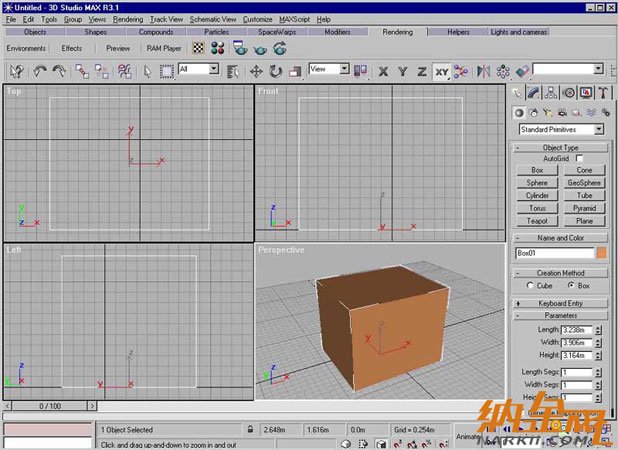Select the Rotate tool icon
This screenshot has height=450, width=618.
click(x=275, y=71)
